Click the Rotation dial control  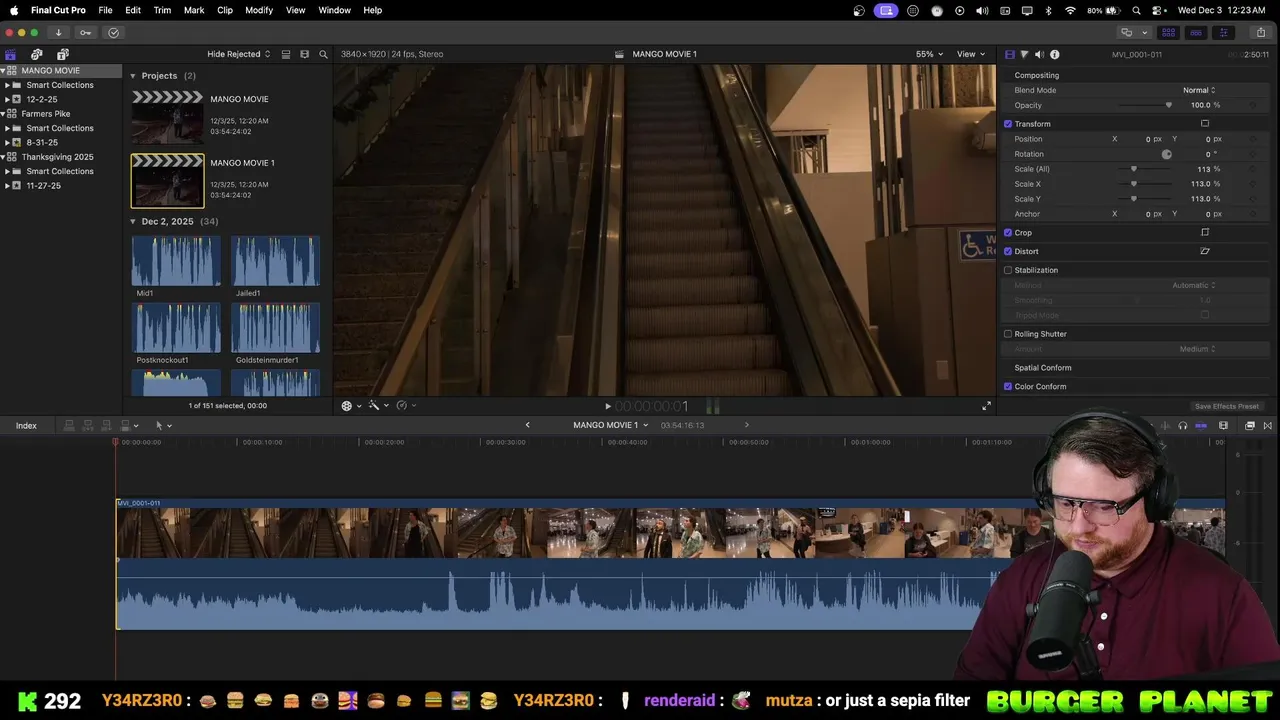tap(1166, 154)
